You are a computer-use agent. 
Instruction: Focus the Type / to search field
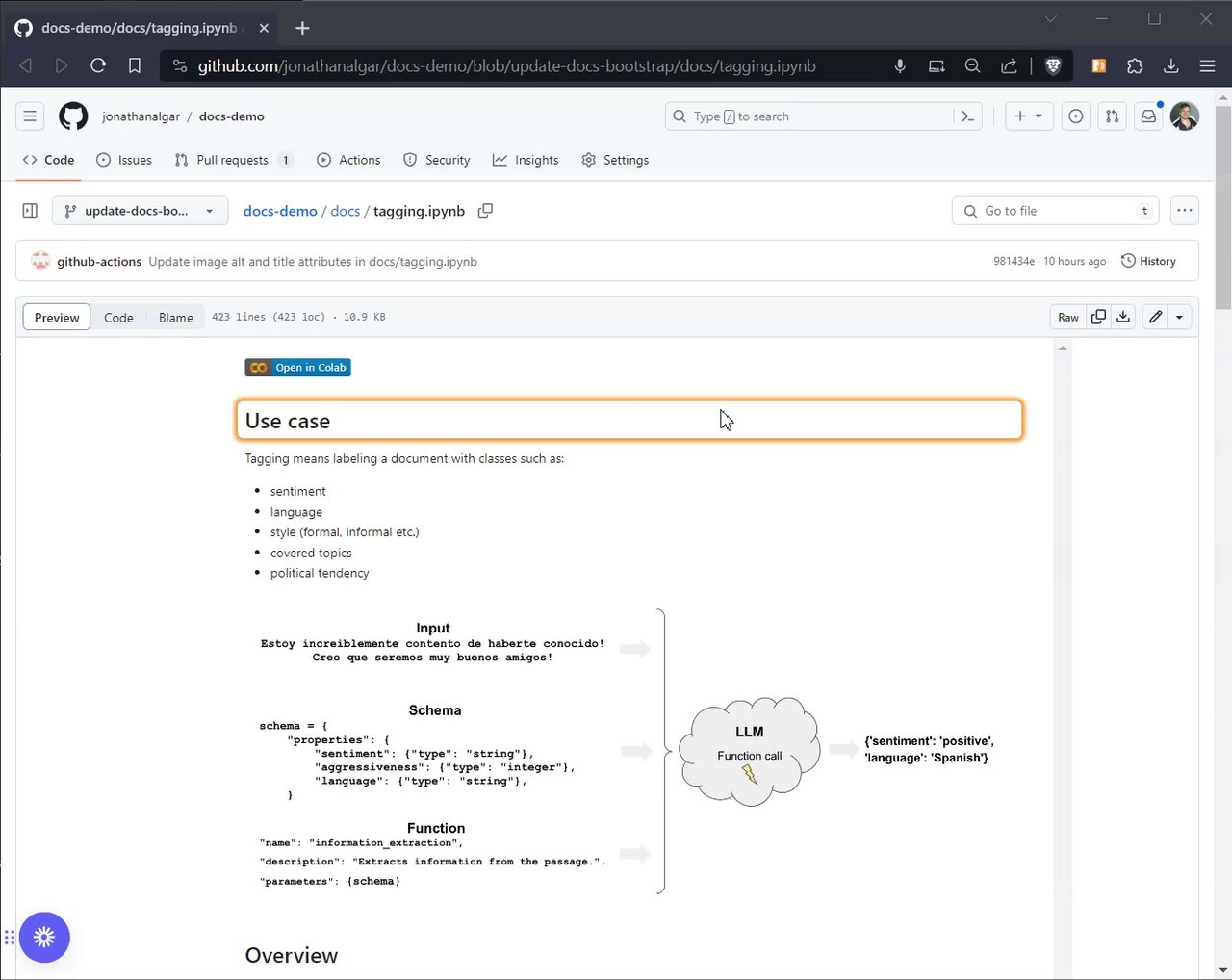click(824, 116)
